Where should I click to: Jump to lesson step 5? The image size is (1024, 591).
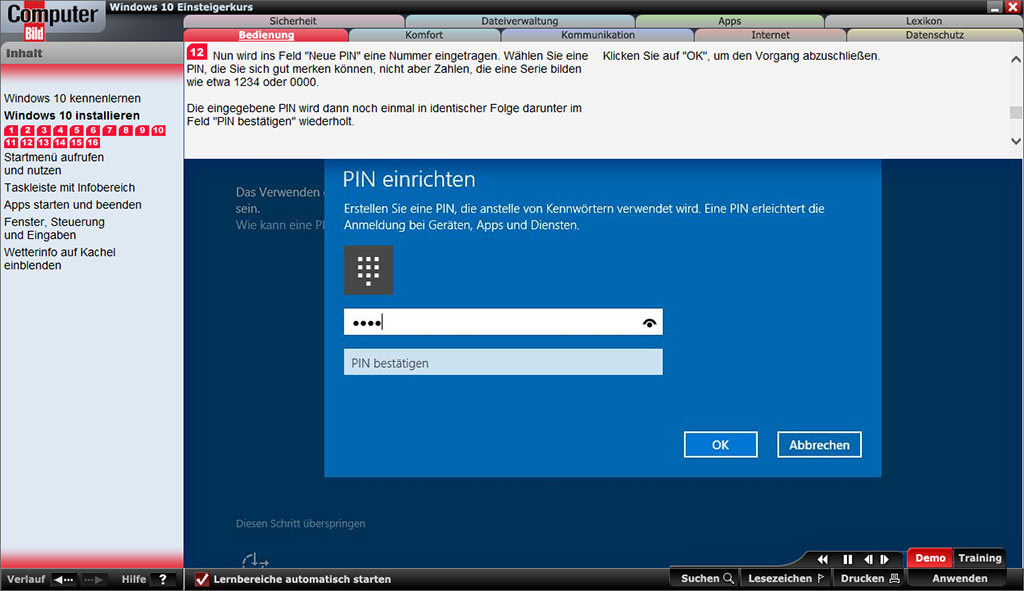(x=76, y=130)
